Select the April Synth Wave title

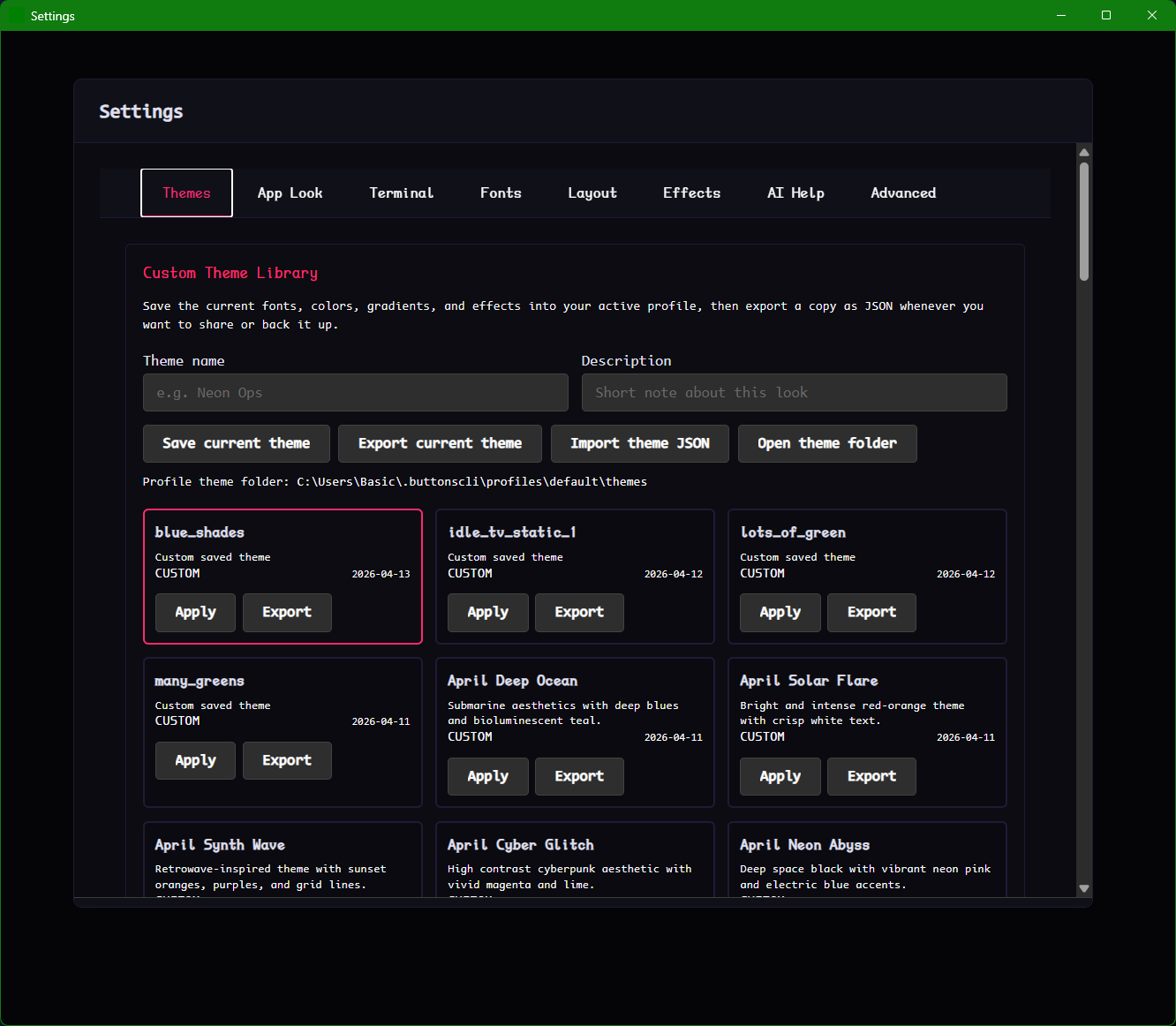(x=220, y=845)
